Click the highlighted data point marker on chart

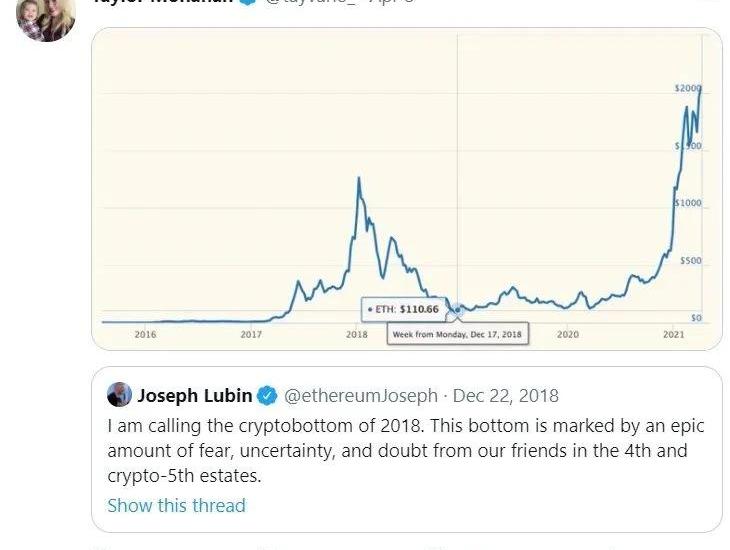(x=457, y=310)
